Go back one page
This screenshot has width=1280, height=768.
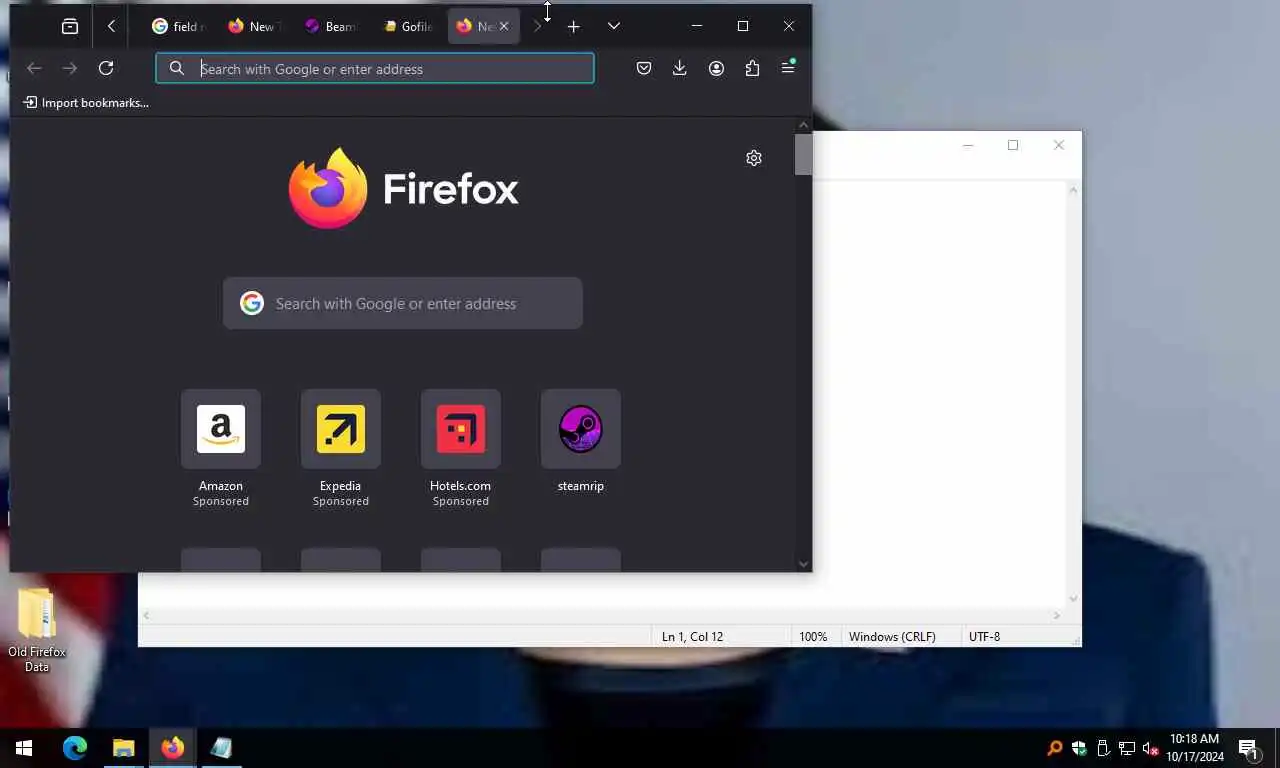pos(34,68)
